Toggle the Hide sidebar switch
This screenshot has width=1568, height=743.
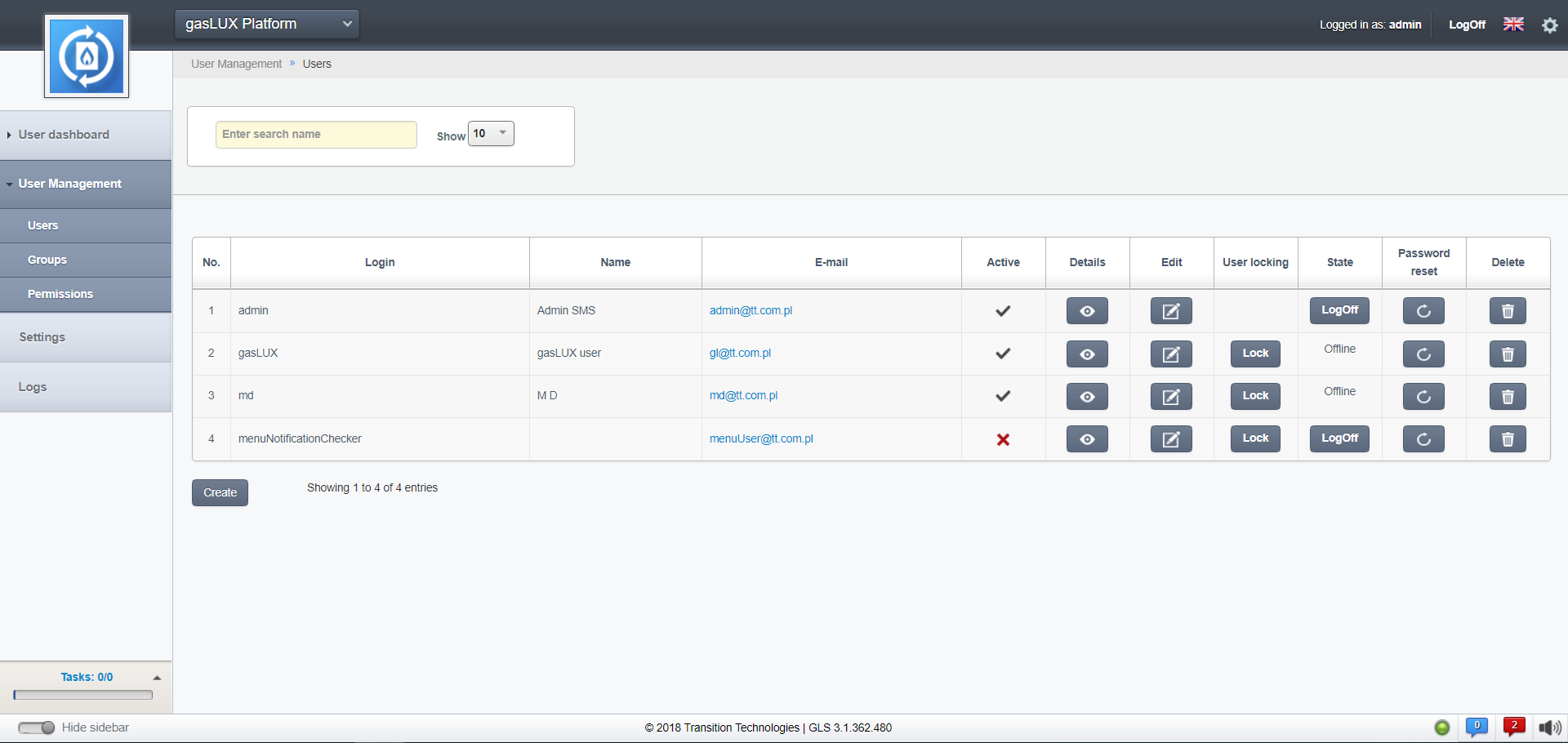(36, 727)
